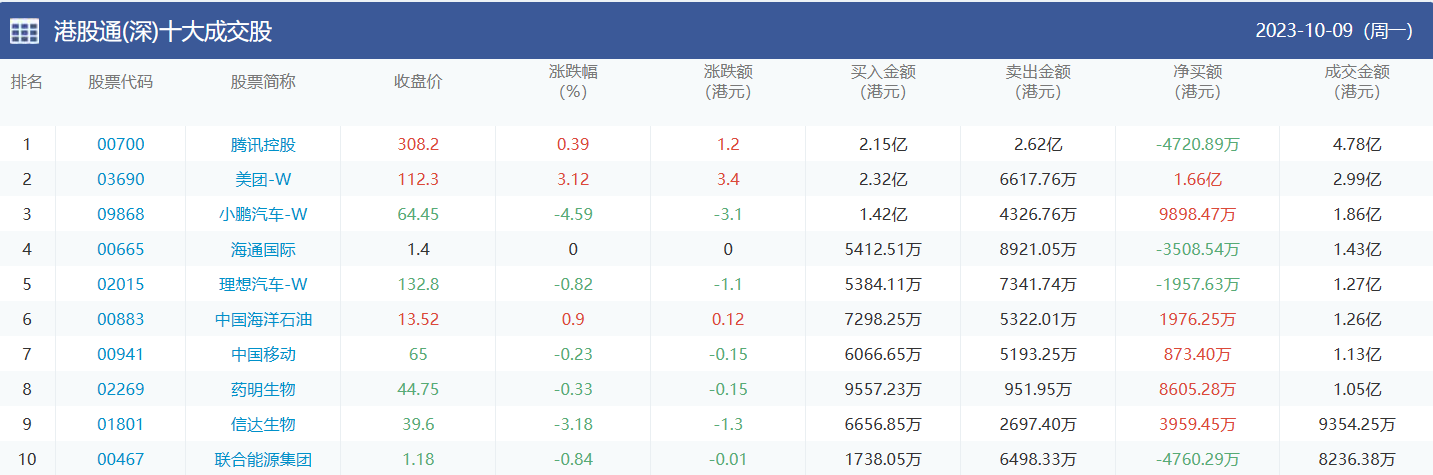Select the 小鹏汽车-W stock link
1433x475 pixels.
pyautogui.click(x=263, y=214)
